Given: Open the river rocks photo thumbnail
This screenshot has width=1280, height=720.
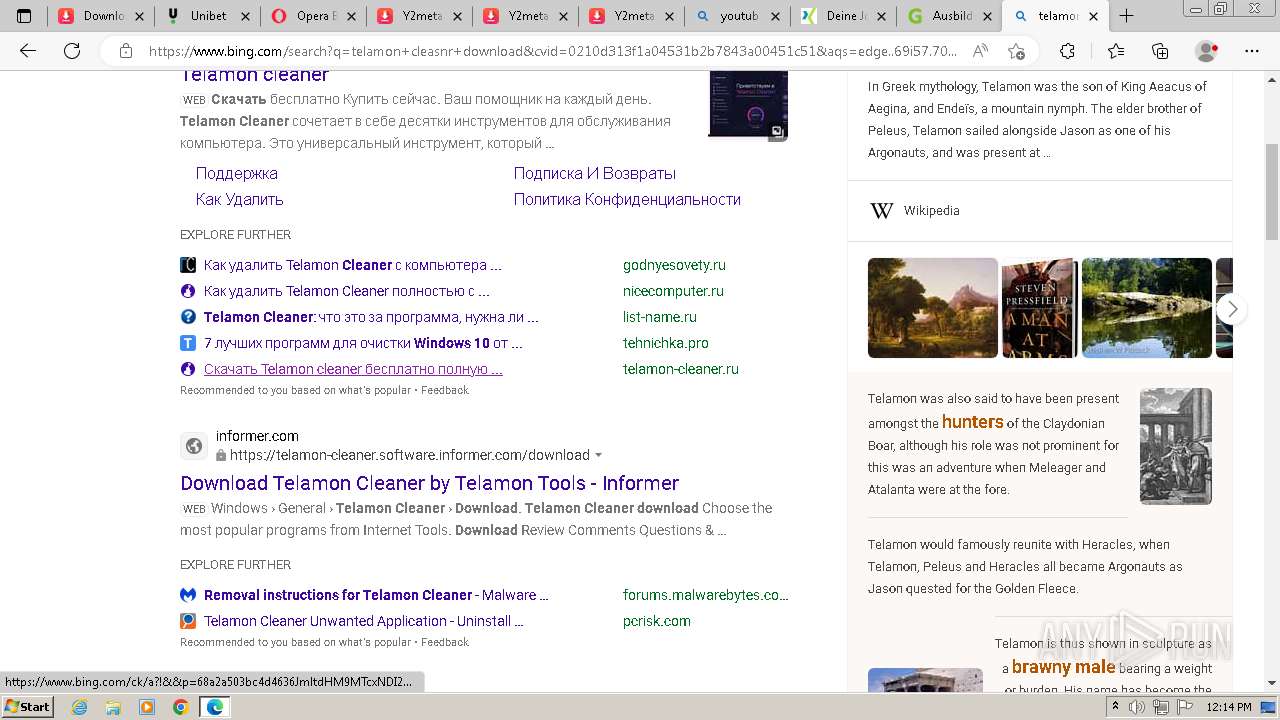Looking at the screenshot, I should (x=1147, y=308).
